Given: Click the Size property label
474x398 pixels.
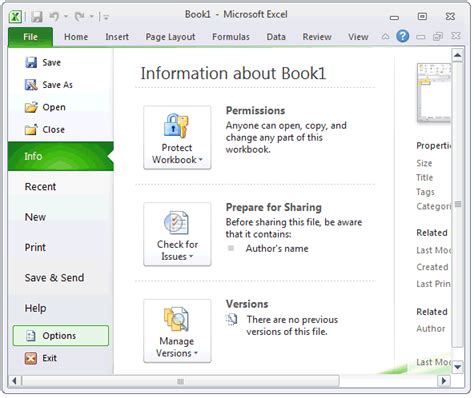Looking at the screenshot, I should [x=424, y=163].
